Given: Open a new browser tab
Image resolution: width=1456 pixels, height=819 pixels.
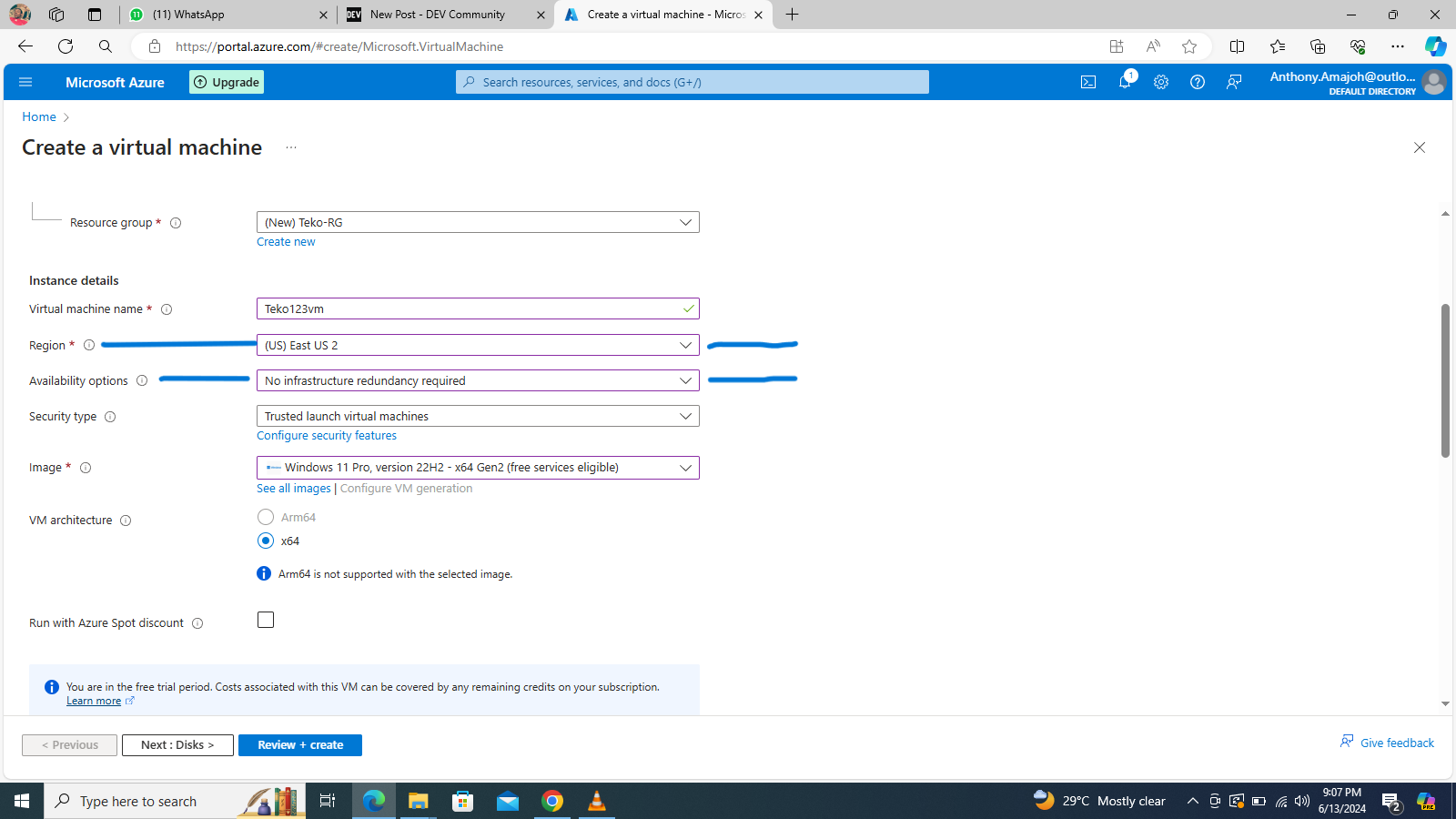Looking at the screenshot, I should point(793,15).
